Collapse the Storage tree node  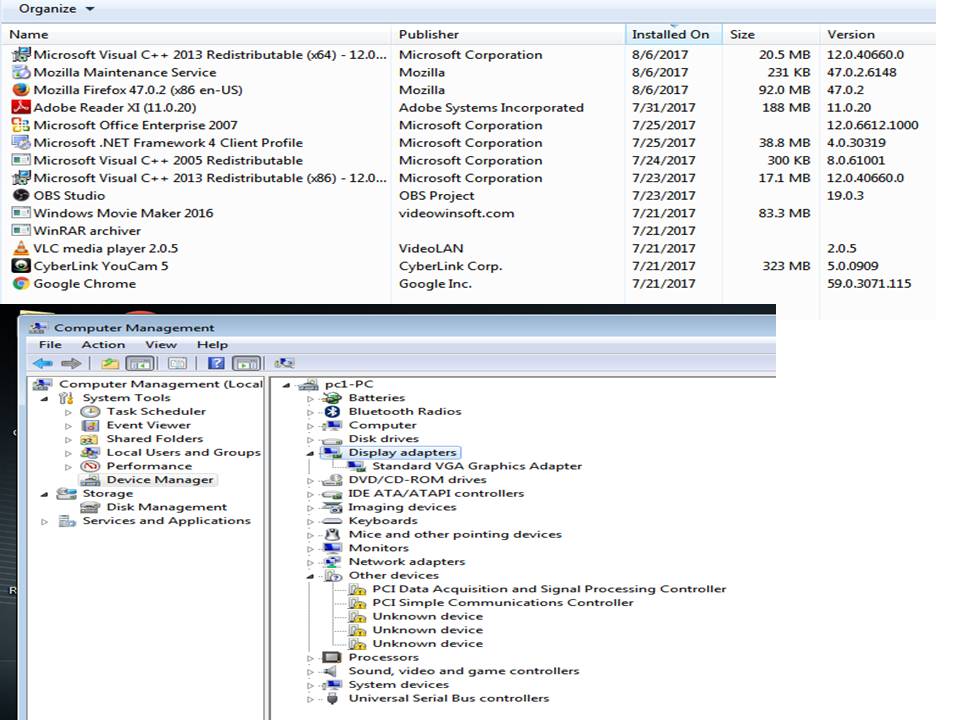click(x=44, y=495)
